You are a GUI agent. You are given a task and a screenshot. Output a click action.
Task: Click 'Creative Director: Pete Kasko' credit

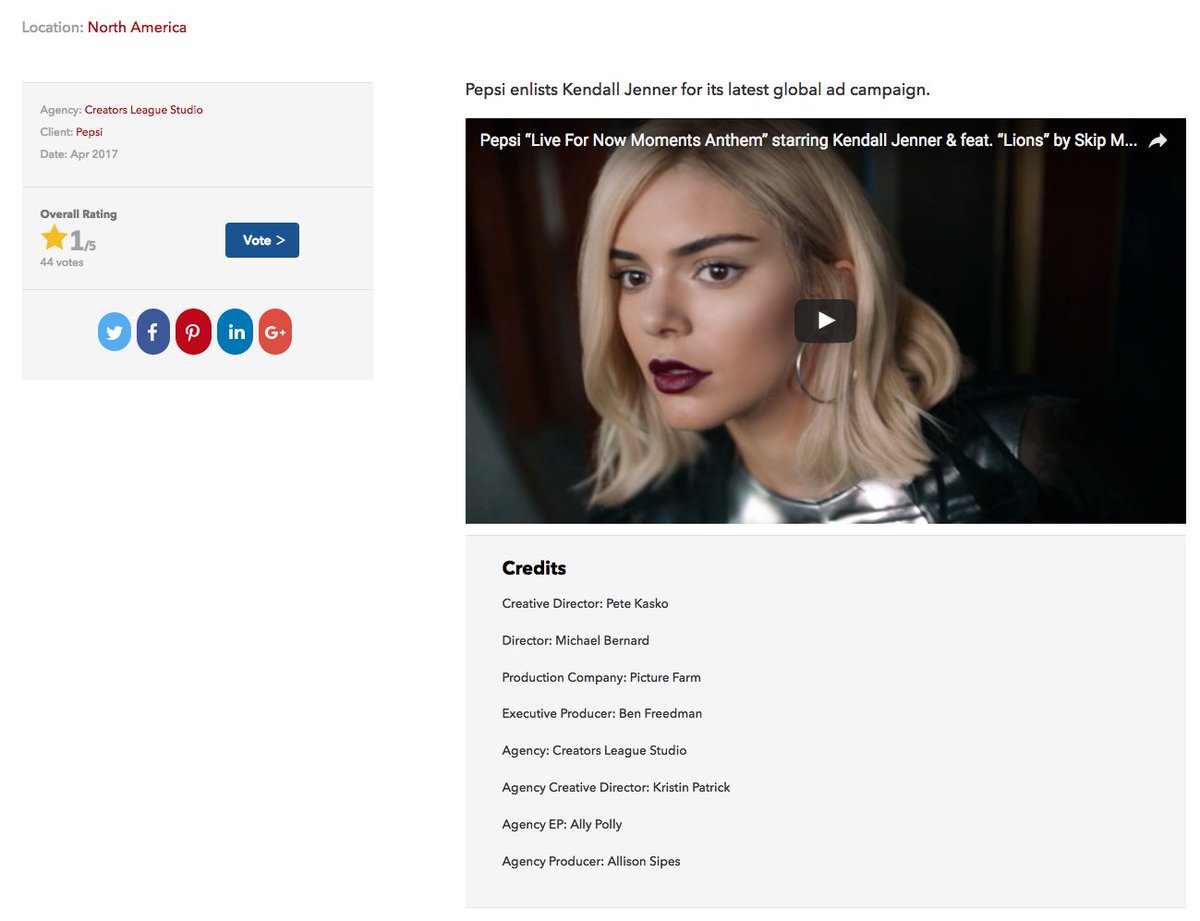(585, 604)
